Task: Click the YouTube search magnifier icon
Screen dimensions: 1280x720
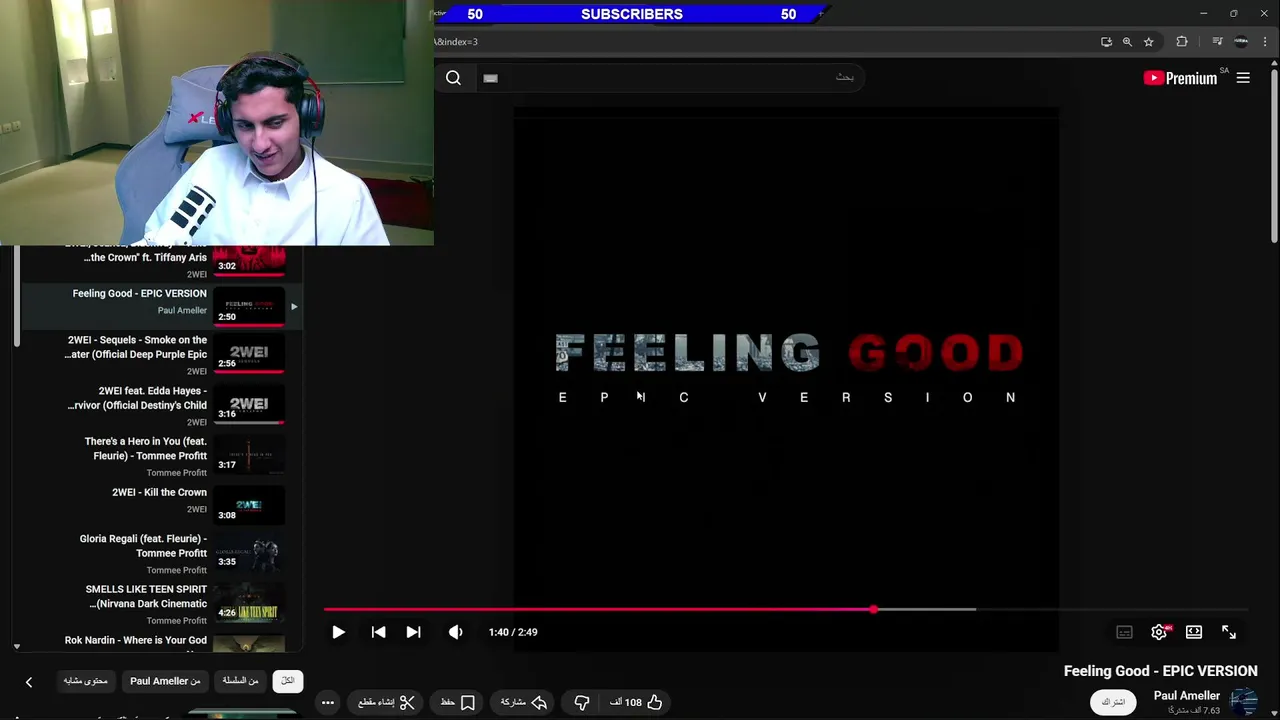Action: [453, 78]
